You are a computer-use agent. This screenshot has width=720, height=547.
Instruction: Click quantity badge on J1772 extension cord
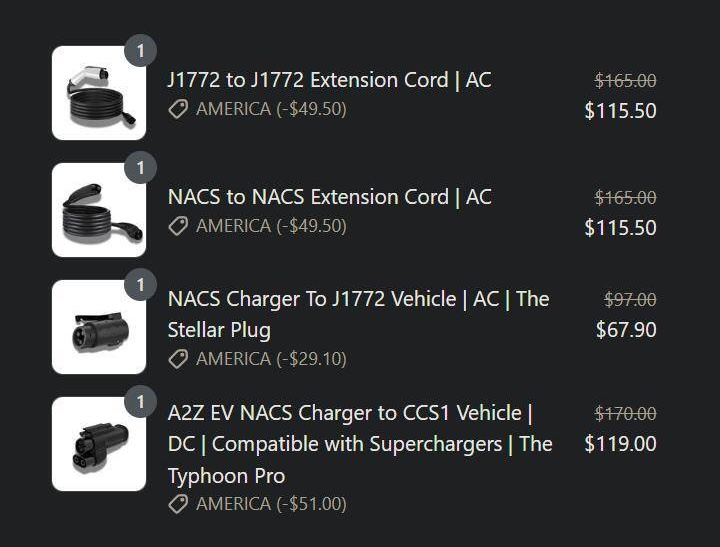(141, 50)
